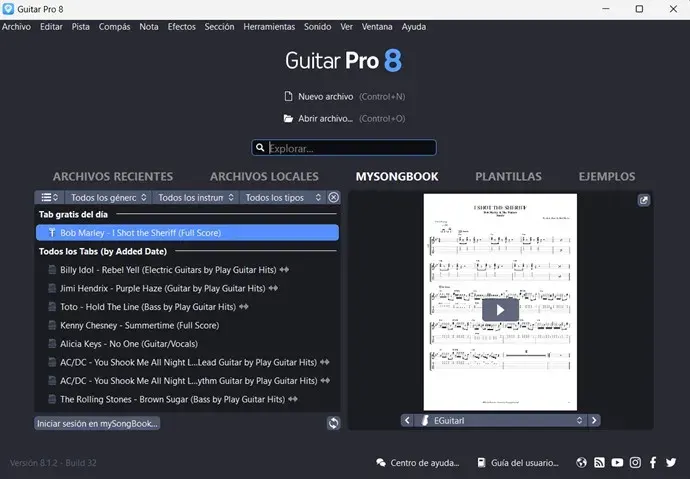This screenshot has height=479, width=690.
Task: Refresh the mySongBook tab list
Action: pos(333,423)
